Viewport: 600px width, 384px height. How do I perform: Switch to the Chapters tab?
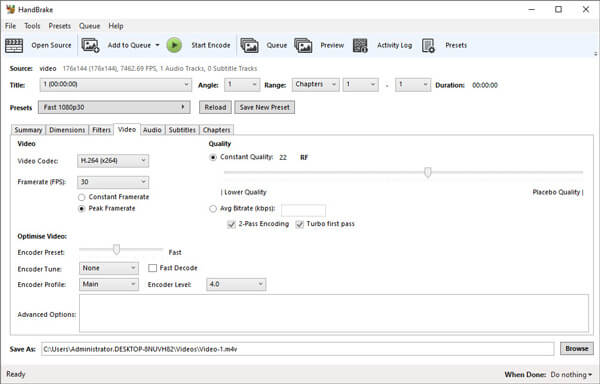[x=217, y=130]
